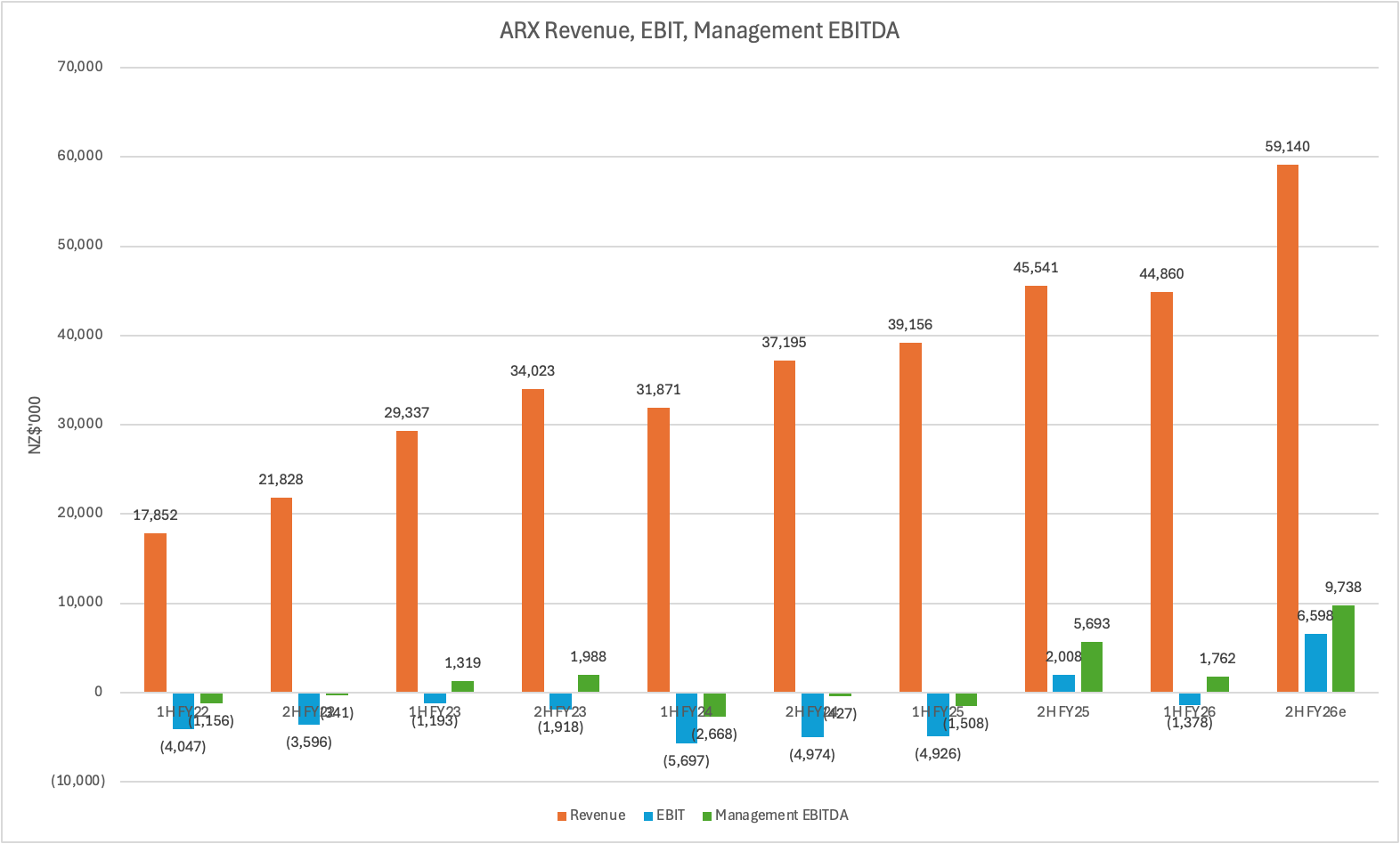Select the orange Revenue bar for 1H FY22

(155, 613)
